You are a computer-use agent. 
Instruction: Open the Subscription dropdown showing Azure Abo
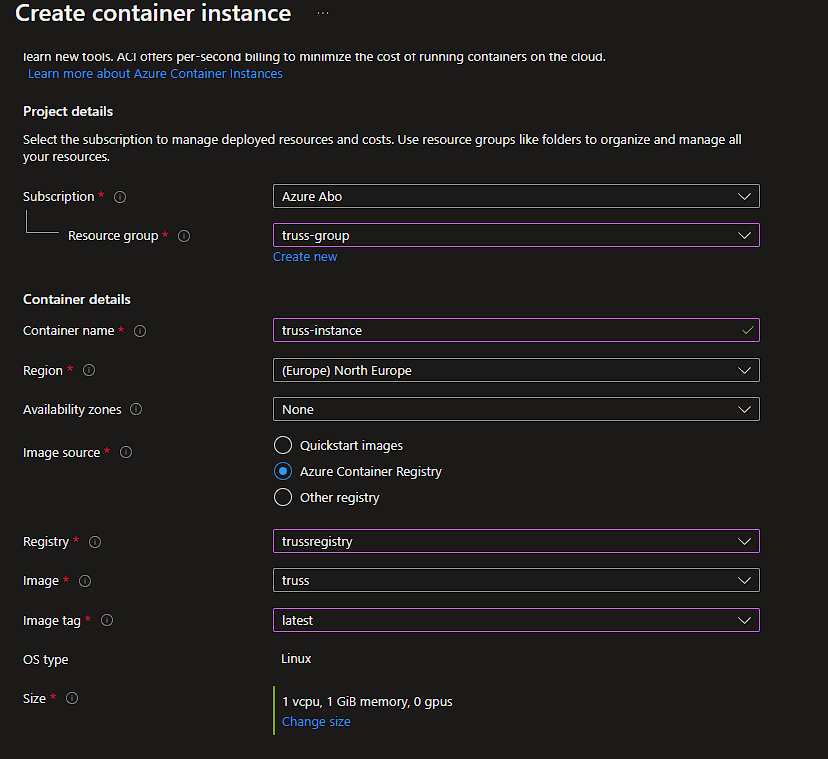click(x=516, y=196)
